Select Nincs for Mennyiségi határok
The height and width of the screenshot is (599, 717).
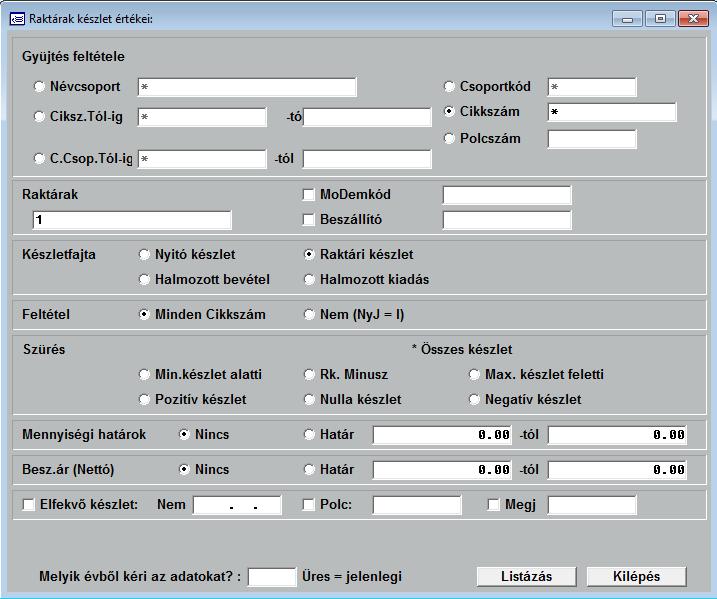pos(184,434)
